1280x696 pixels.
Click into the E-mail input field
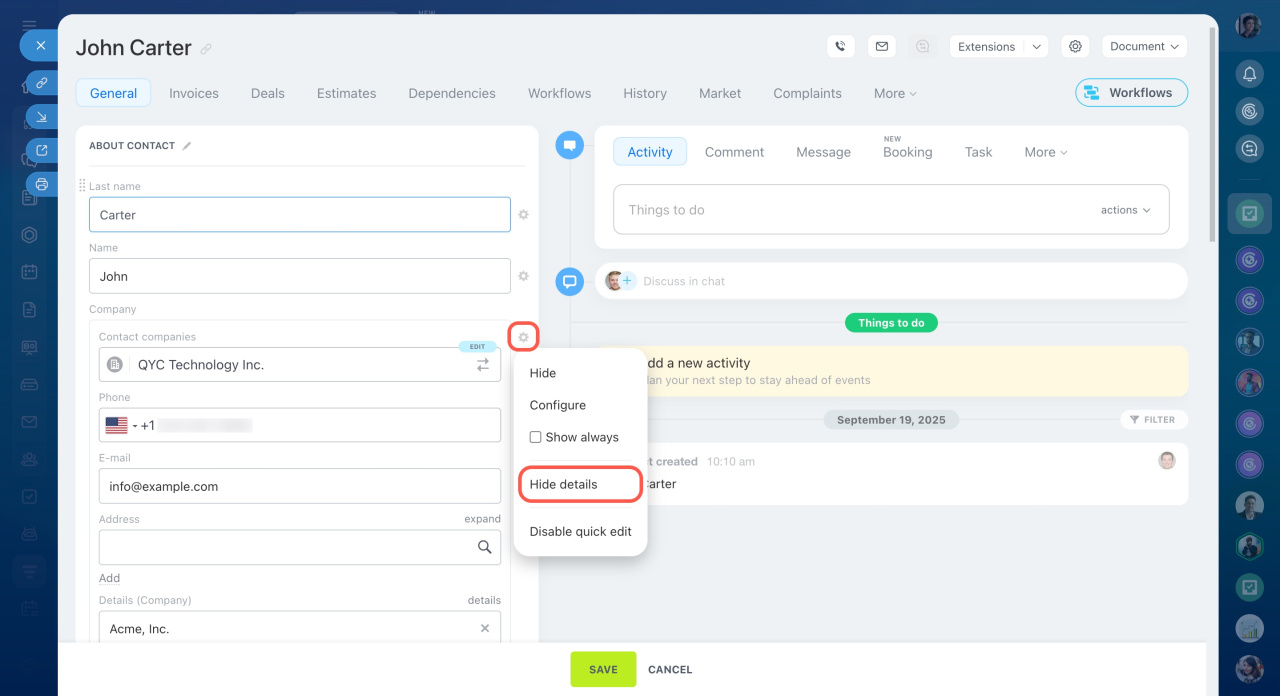tap(299, 486)
